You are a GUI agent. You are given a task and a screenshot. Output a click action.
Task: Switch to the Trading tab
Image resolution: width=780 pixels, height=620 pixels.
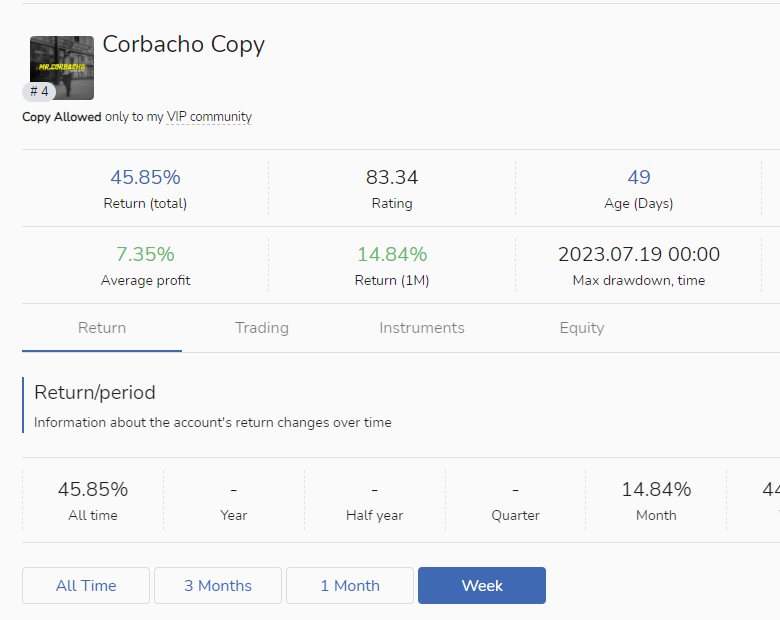click(262, 328)
